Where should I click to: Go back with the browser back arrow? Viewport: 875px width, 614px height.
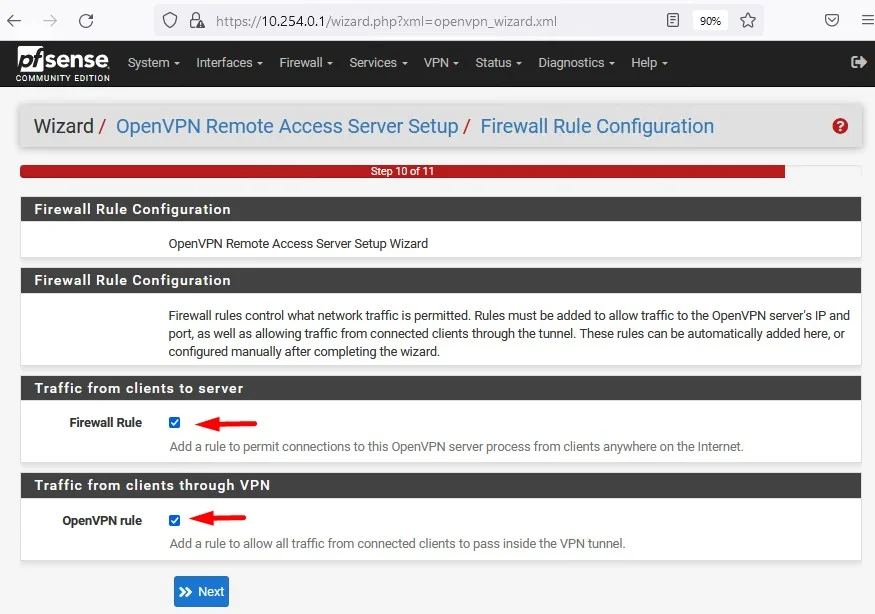click(14, 21)
